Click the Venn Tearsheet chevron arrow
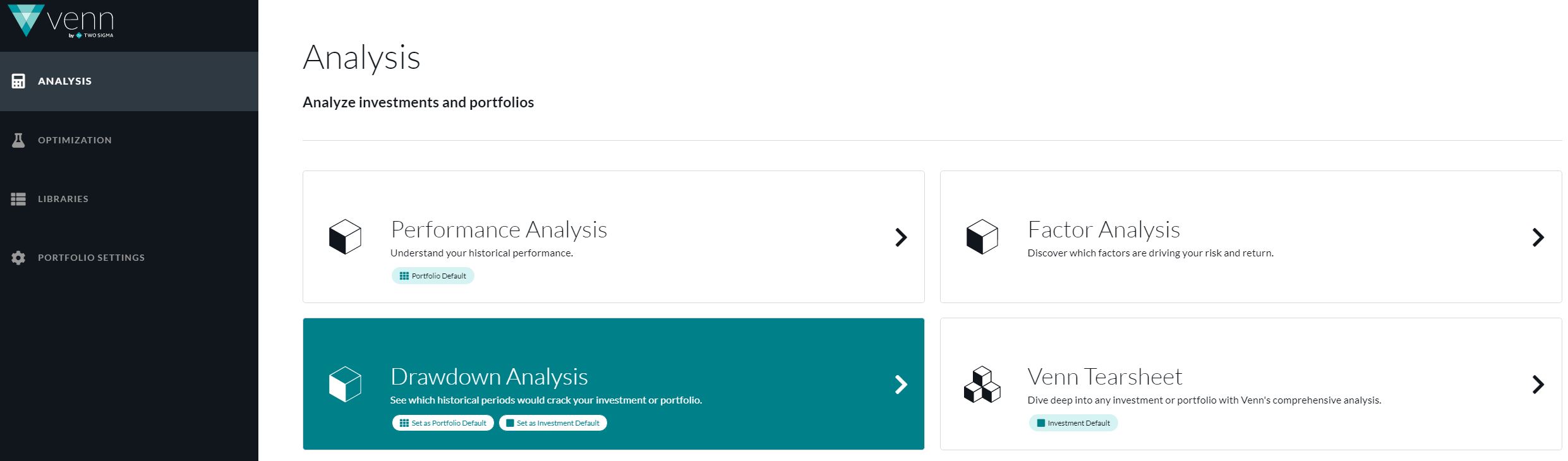The image size is (1568, 461). (x=1538, y=385)
